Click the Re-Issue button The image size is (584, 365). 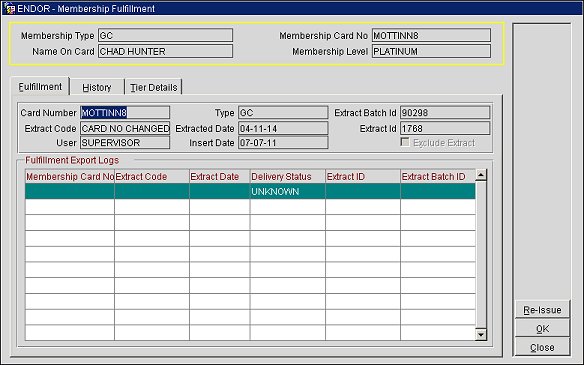(542, 310)
